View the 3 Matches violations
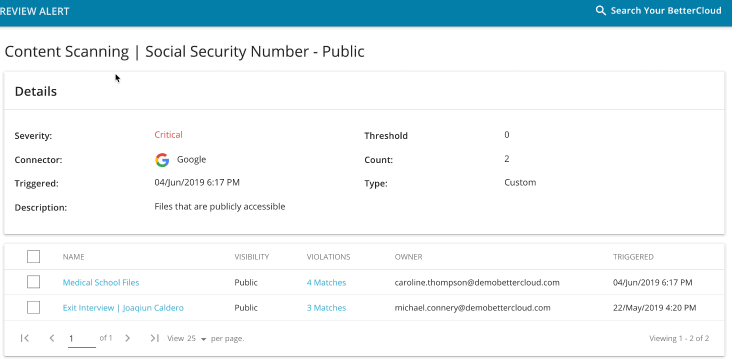 326,308
